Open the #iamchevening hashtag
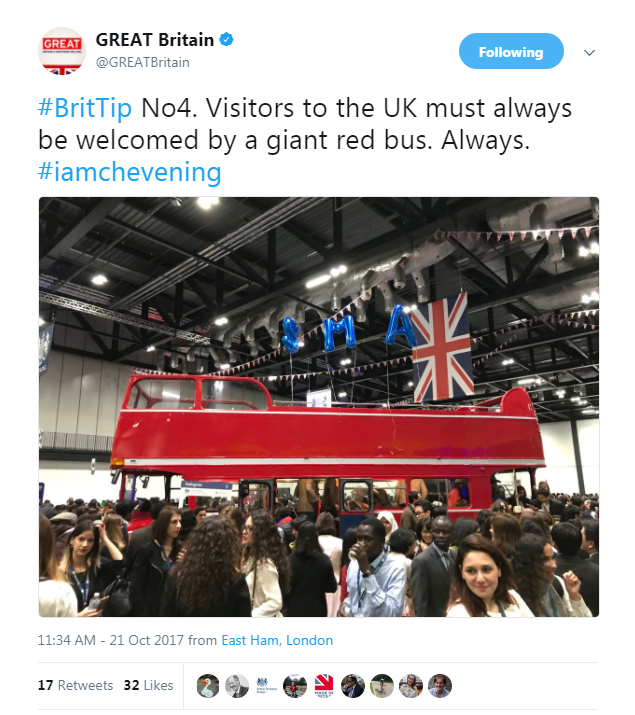The width and height of the screenshot is (635, 715). [x=130, y=172]
